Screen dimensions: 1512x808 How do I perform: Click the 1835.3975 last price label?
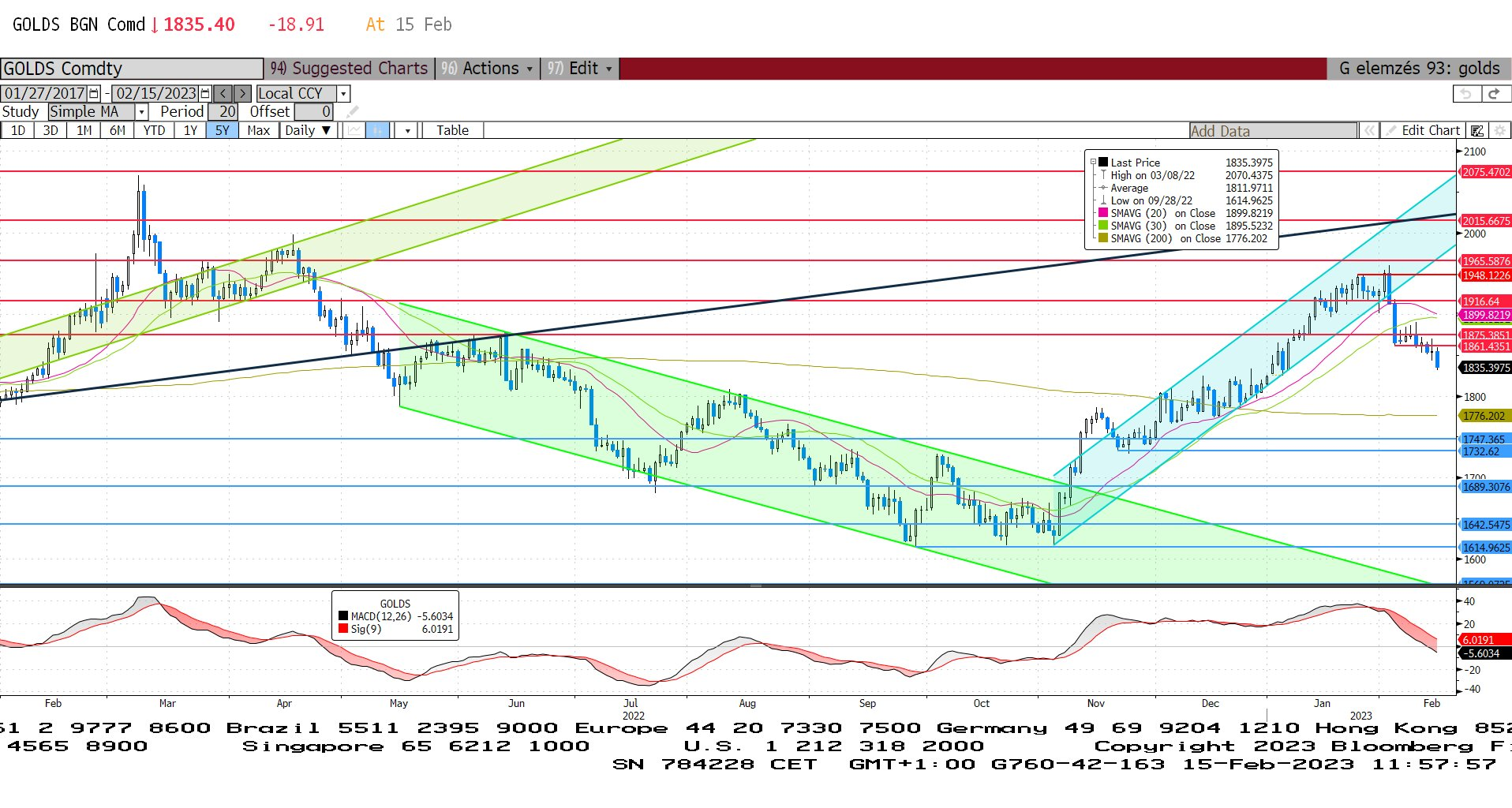1486,368
